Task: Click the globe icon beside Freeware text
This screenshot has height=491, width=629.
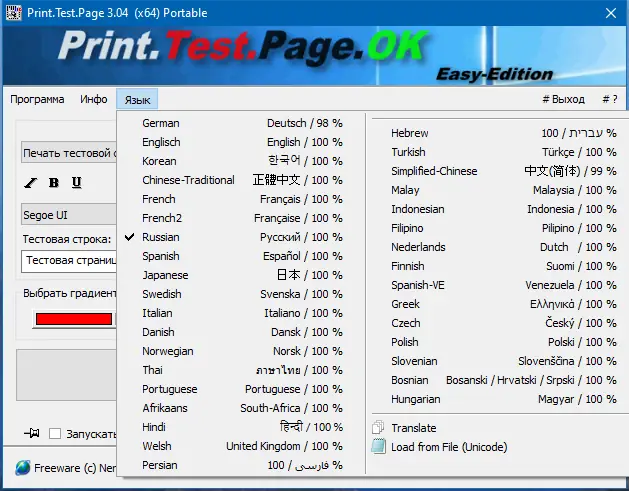Action: pos(23,468)
